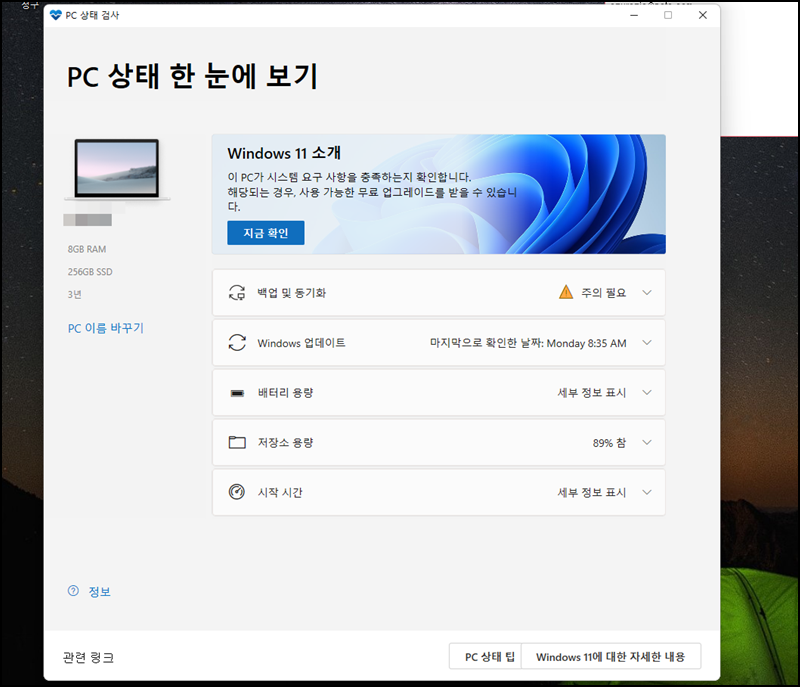
Task: Click the 8GB RAM spec text
Action: (x=87, y=249)
